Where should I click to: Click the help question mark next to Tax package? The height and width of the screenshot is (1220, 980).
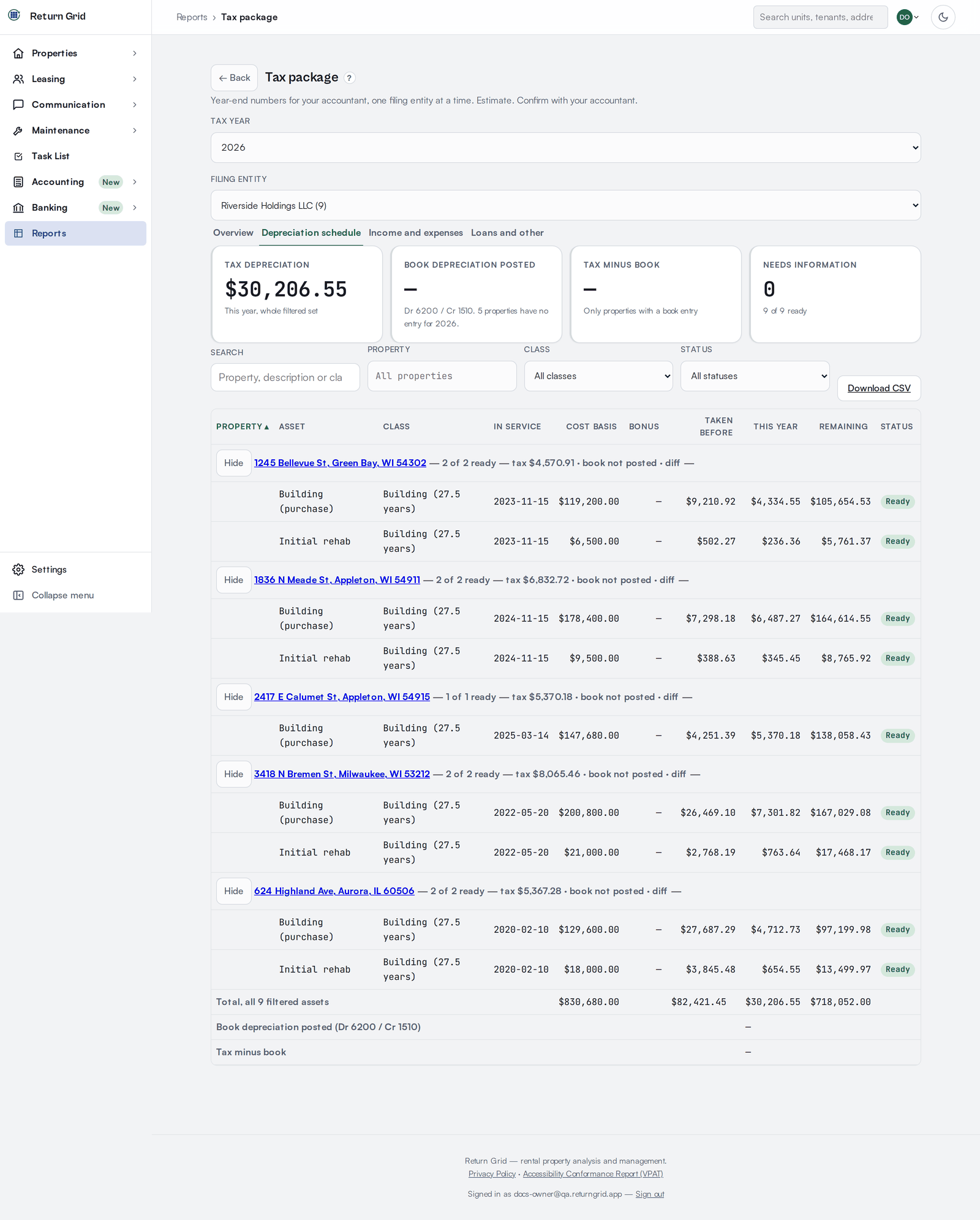[349, 78]
